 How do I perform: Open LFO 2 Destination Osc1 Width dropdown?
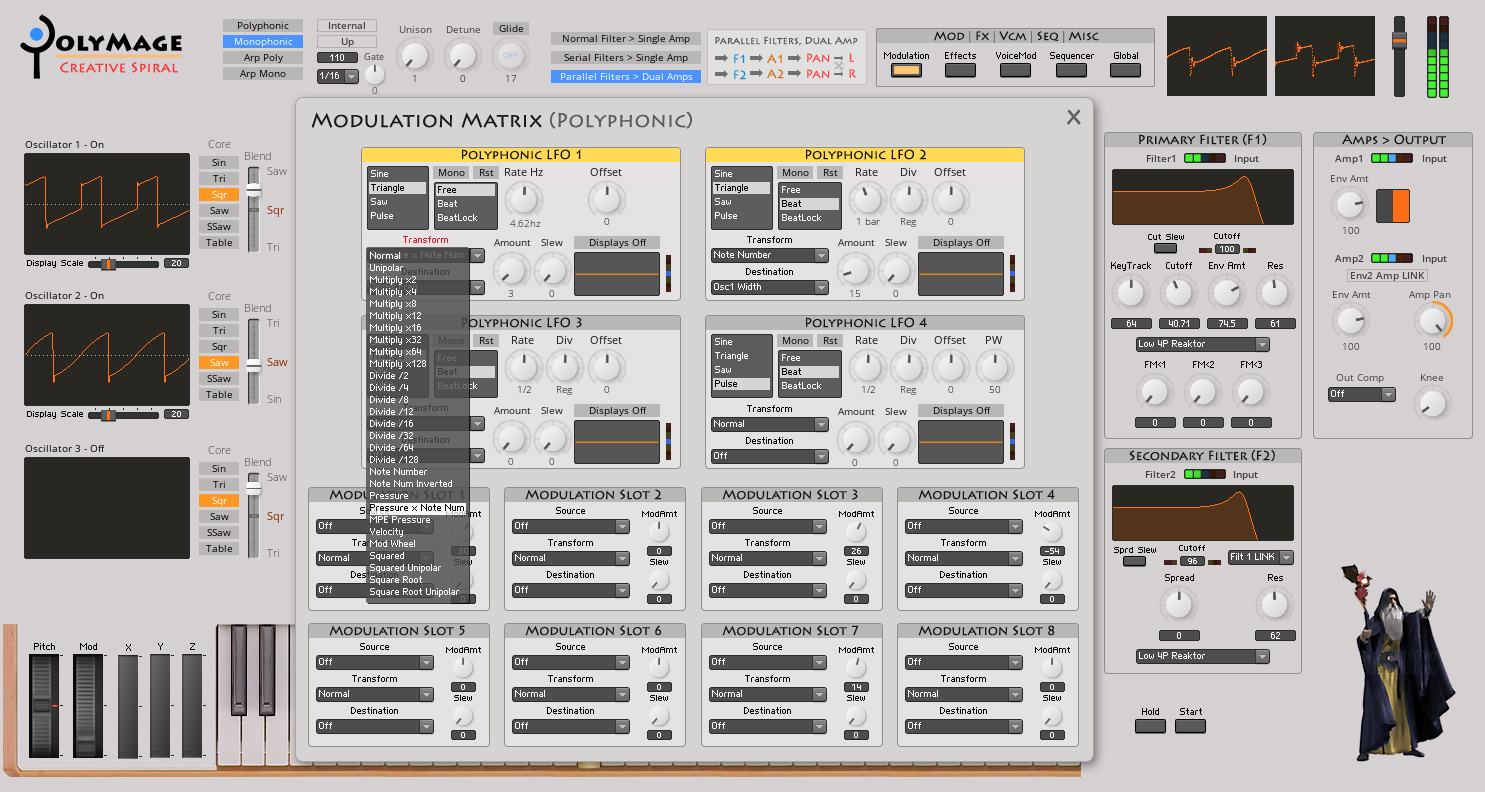(x=770, y=288)
